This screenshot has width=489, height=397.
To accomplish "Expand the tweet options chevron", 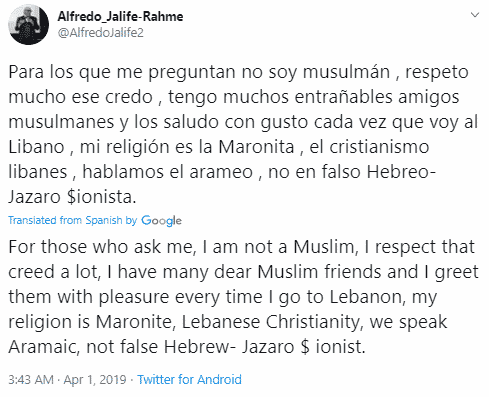I will (475, 15).
